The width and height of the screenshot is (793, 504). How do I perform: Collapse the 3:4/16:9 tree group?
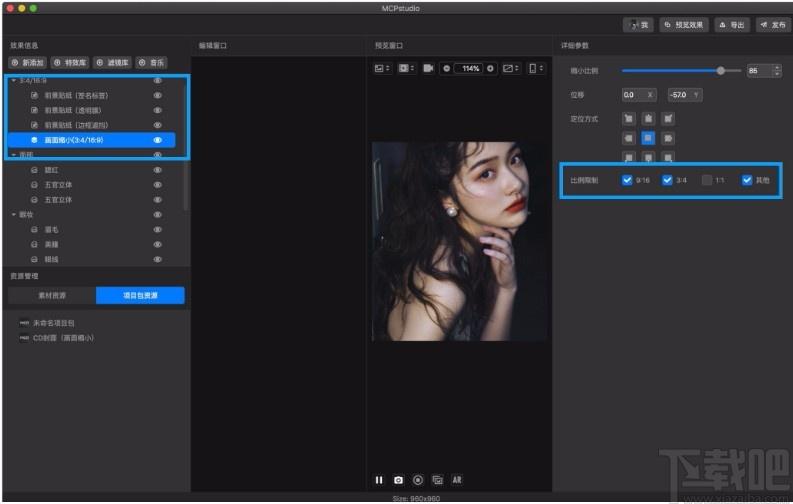pyautogui.click(x=12, y=80)
